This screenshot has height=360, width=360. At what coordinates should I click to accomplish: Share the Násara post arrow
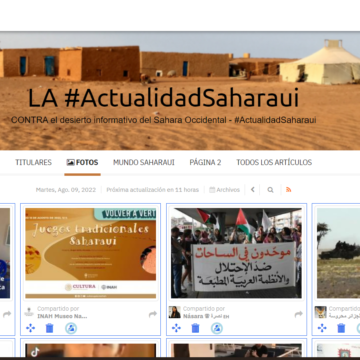coord(299,314)
